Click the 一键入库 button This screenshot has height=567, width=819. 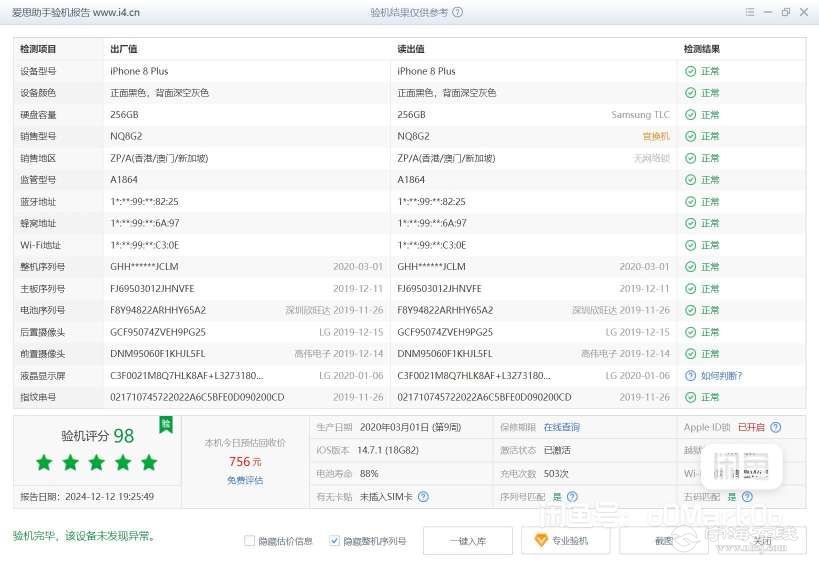pyautogui.click(x=467, y=541)
